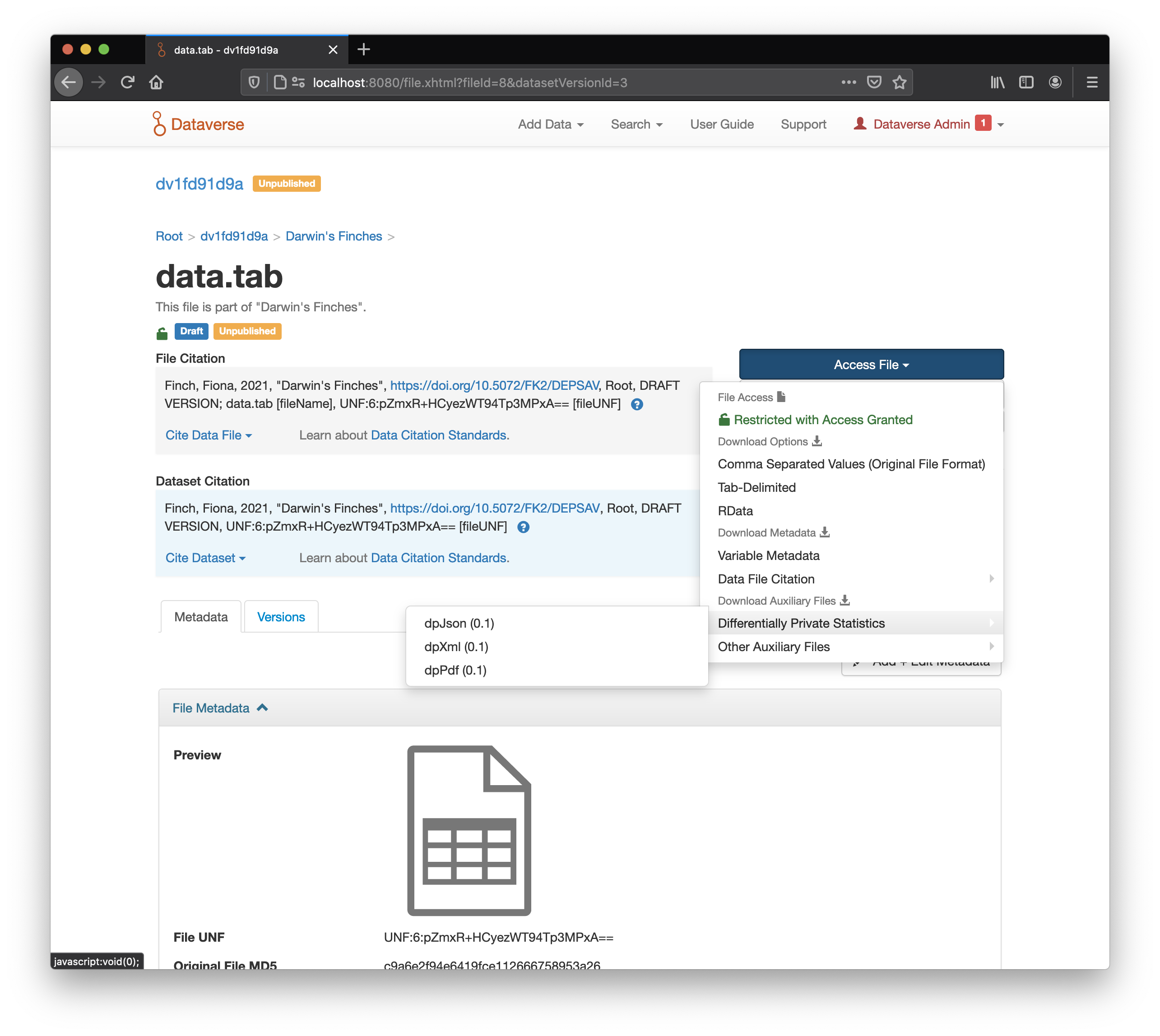Switch to the Versions tab

pos(281,616)
